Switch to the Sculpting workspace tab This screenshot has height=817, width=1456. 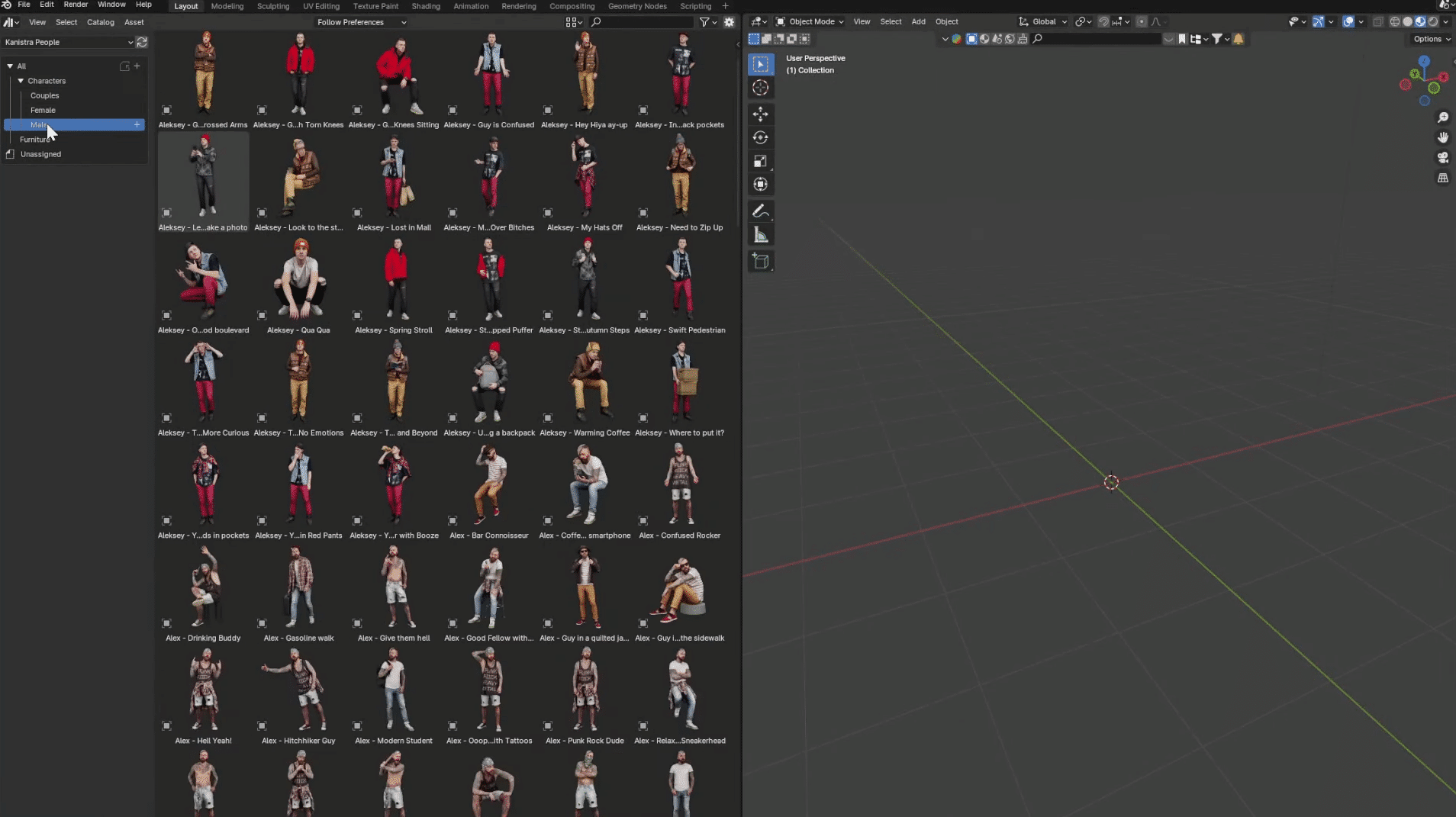[x=272, y=6]
